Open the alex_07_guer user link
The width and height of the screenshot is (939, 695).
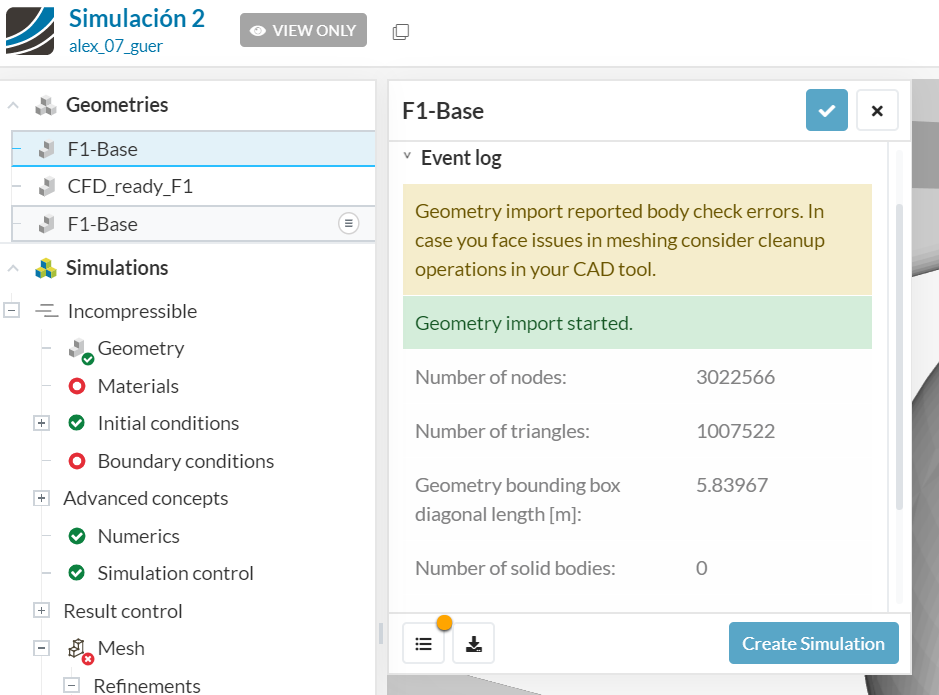tap(115, 46)
